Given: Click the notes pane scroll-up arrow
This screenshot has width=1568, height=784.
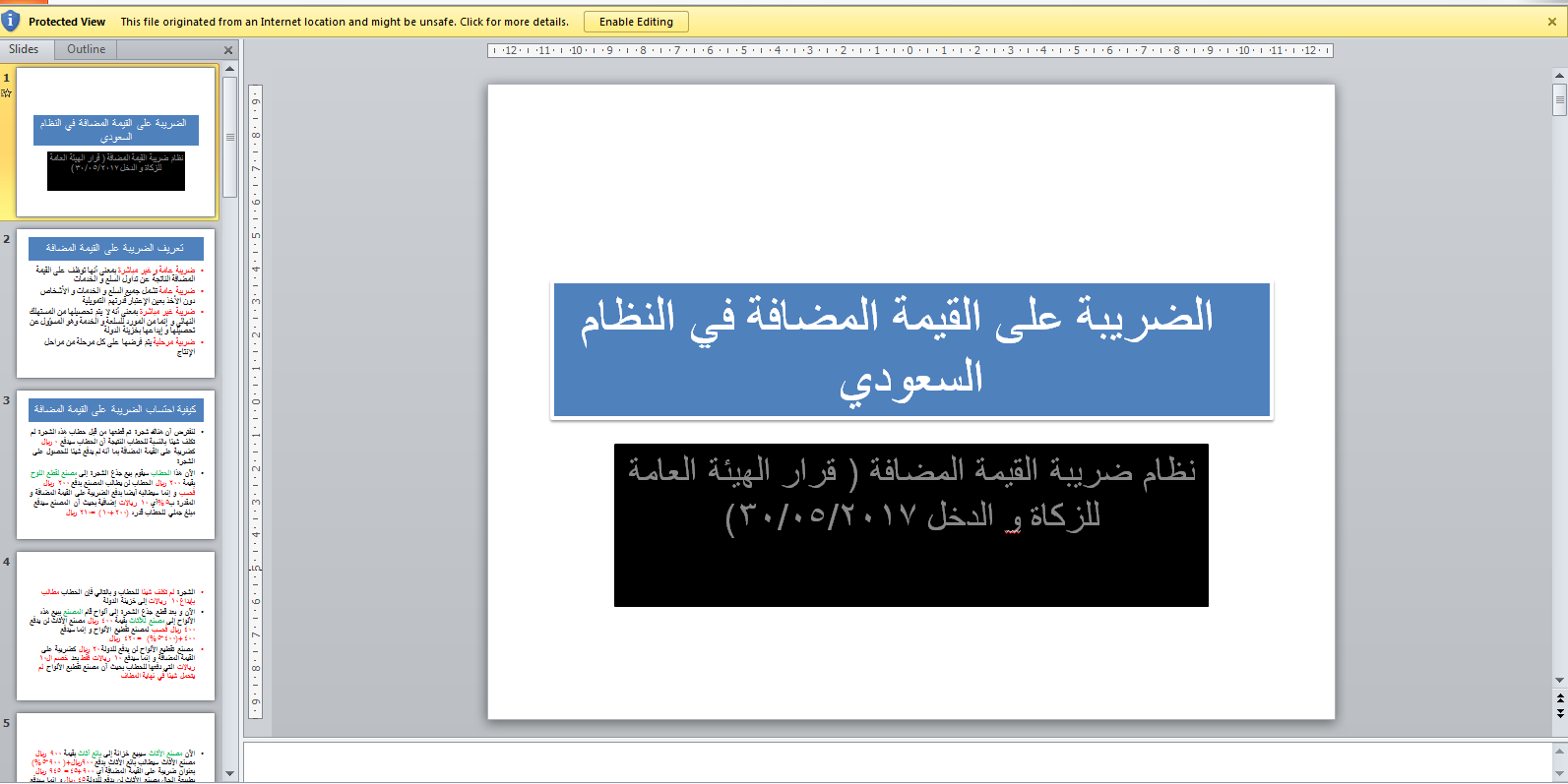Looking at the screenshot, I should coord(1560,750).
